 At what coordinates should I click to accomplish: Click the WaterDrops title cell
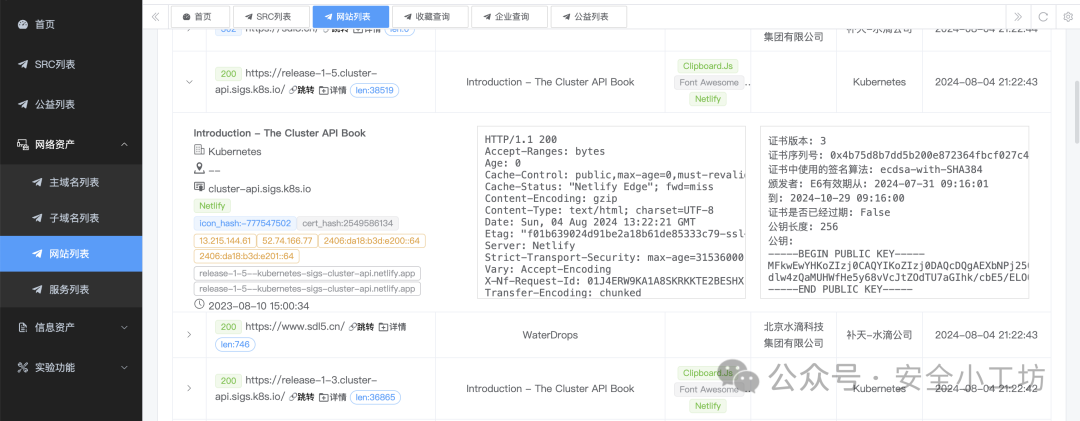coord(550,335)
